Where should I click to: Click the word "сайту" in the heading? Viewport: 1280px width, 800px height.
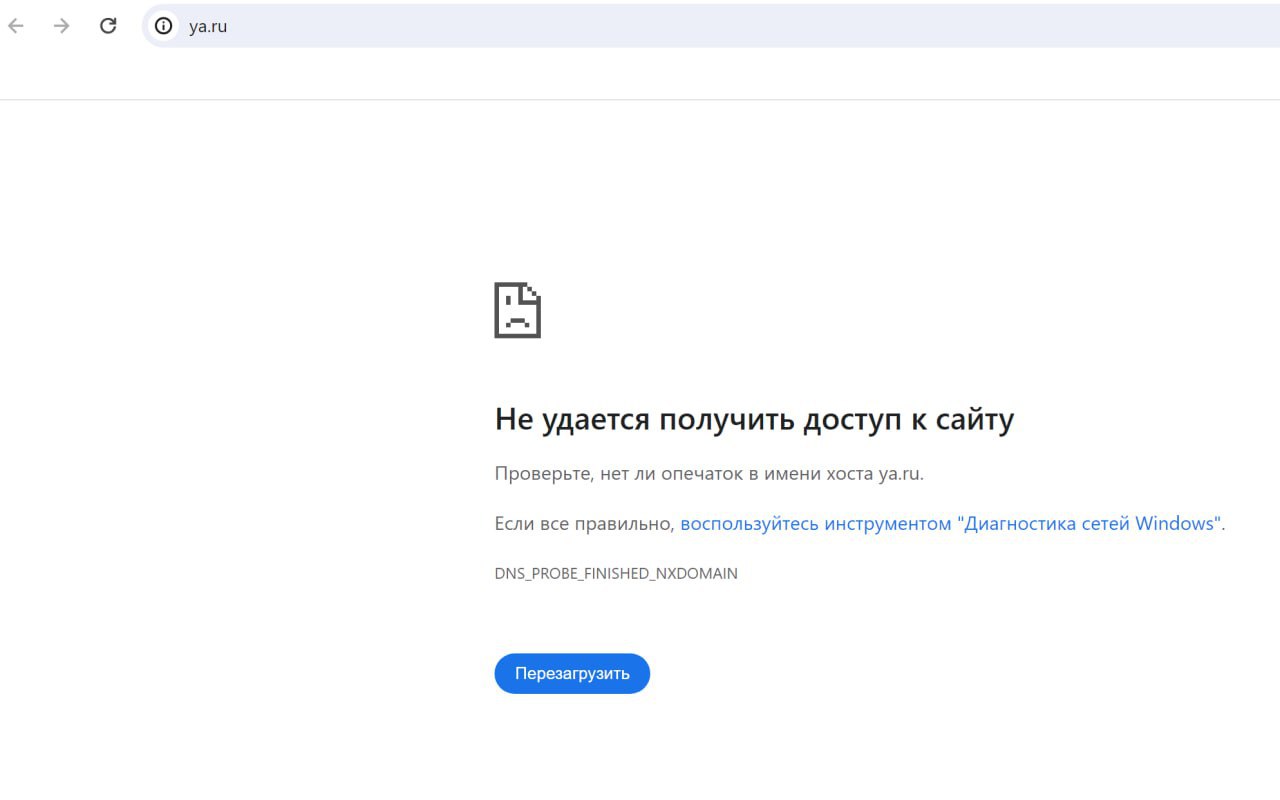[x=974, y=419]
